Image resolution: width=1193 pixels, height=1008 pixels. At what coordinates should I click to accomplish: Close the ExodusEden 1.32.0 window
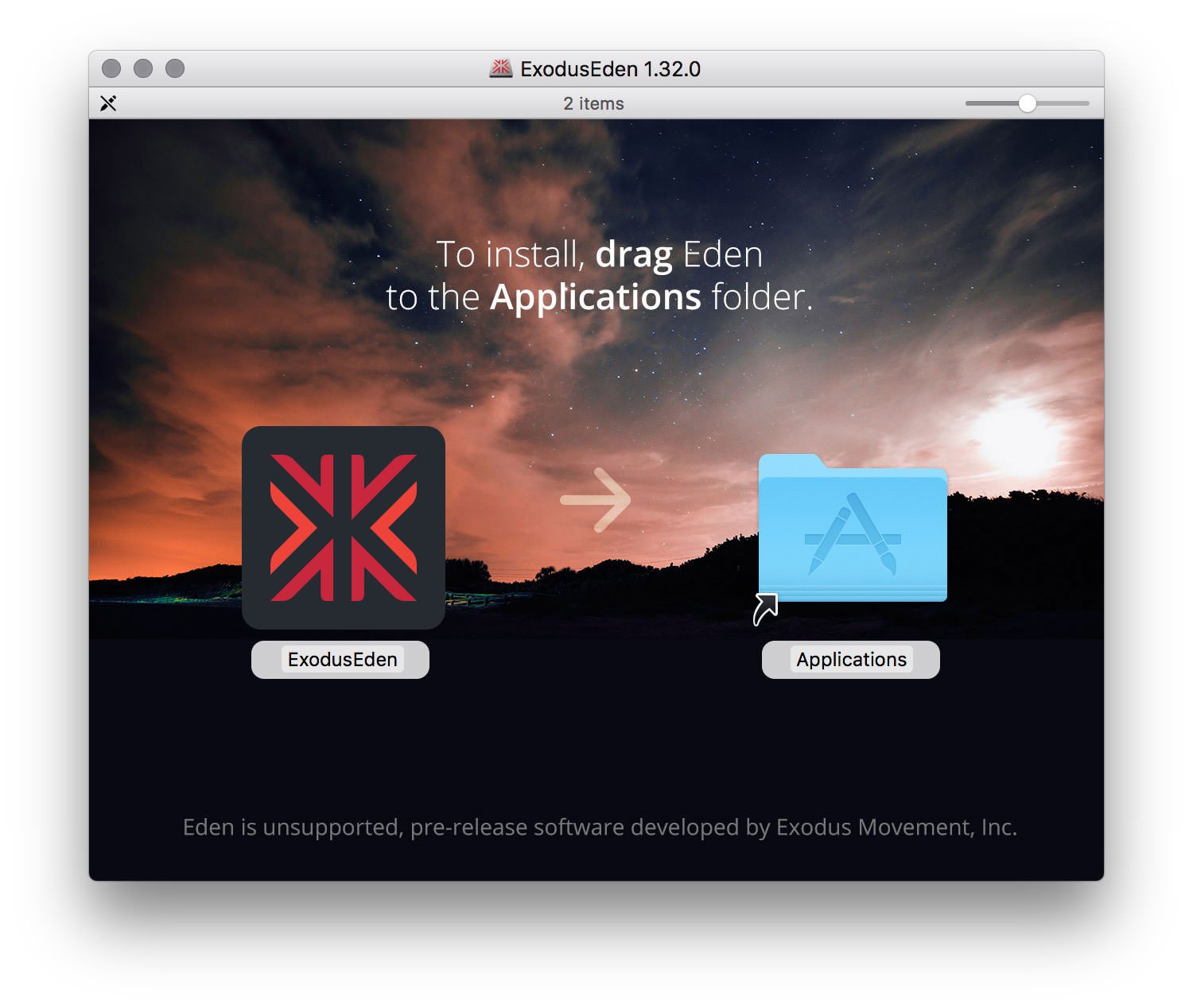pos(111,68)
